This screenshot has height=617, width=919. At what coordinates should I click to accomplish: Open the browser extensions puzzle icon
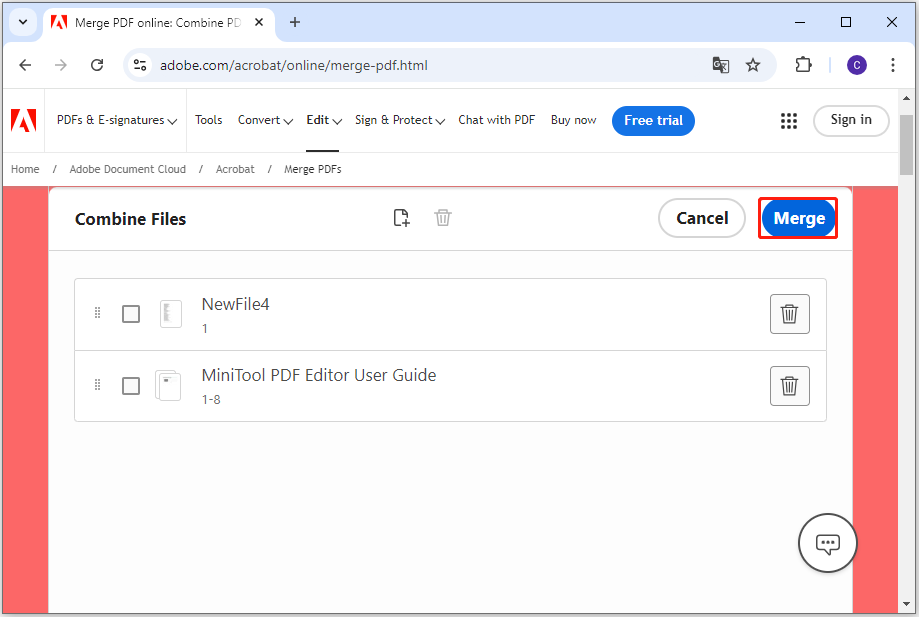click(803, 65)
